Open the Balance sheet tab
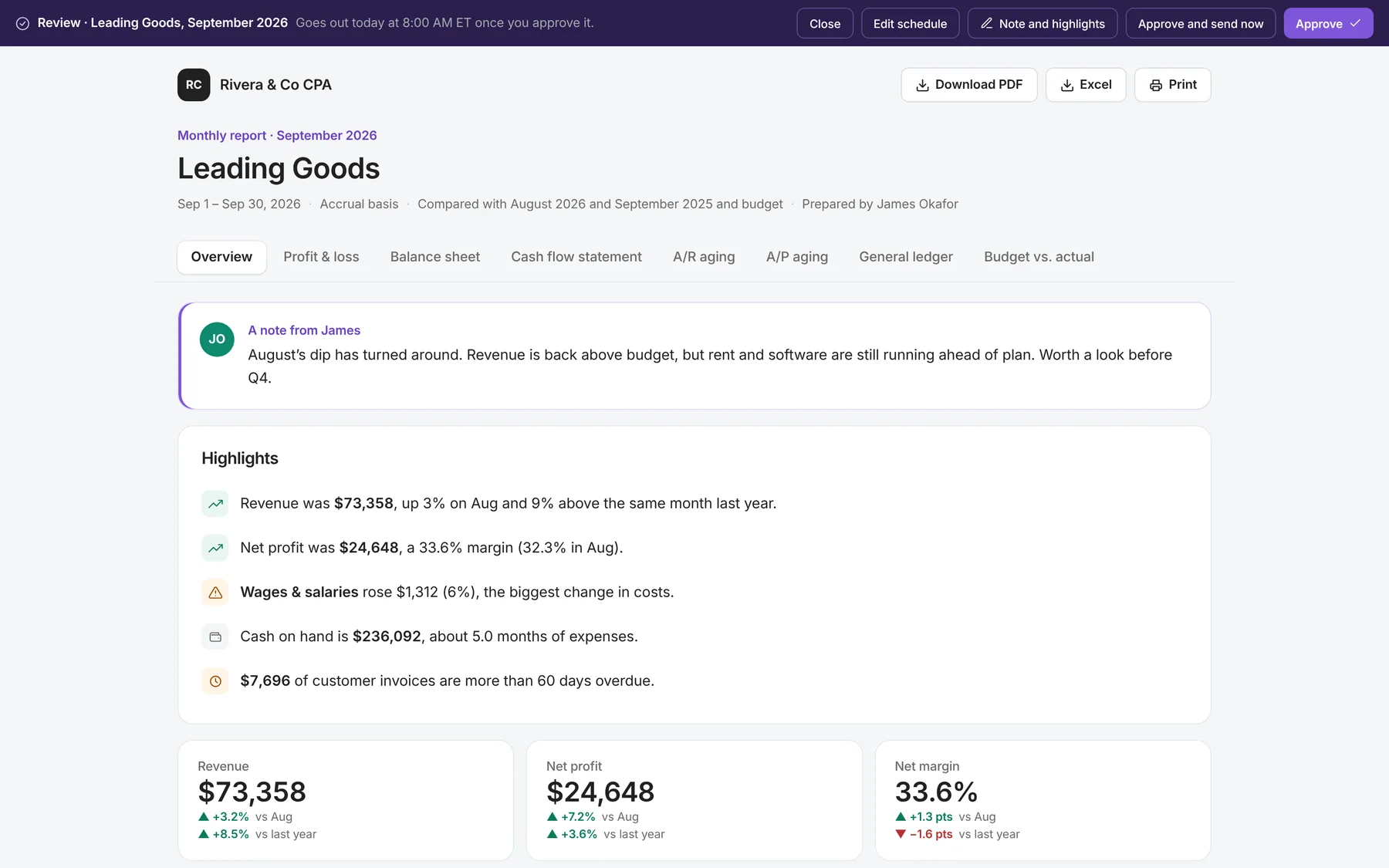 (435, 257)
